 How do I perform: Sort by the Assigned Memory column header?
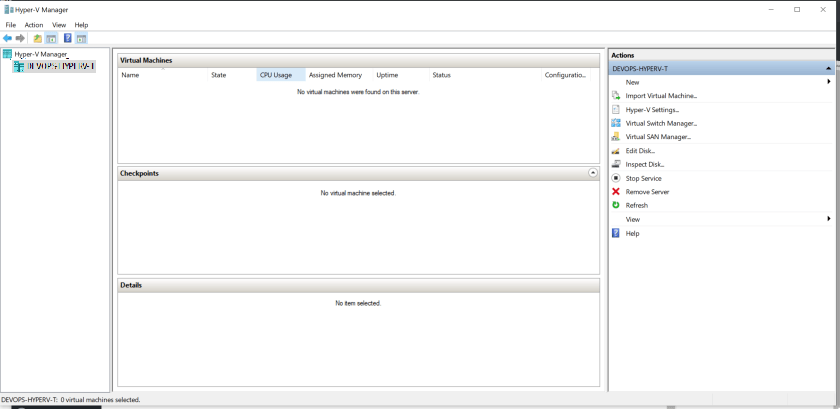[x=339, y=75]
